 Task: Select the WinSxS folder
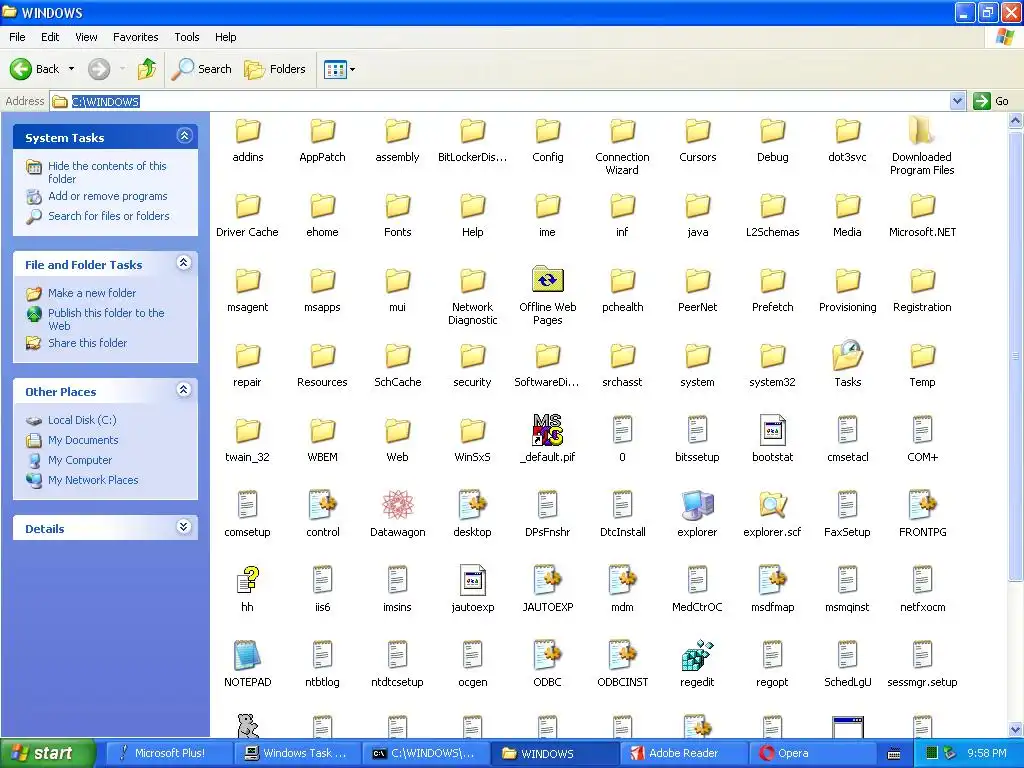pyautogui.click(x=472, y=431)
